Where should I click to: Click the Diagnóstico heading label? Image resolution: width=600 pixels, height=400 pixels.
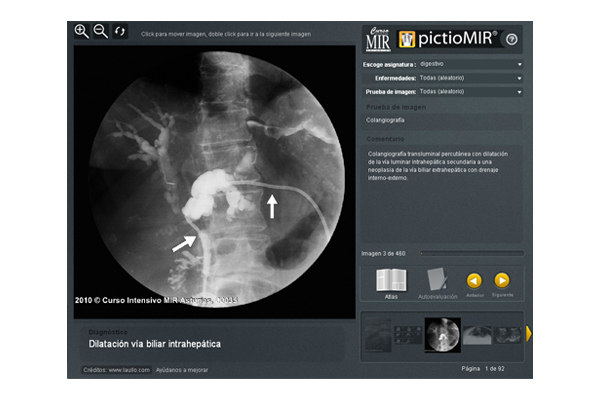[x=108, y=332]
